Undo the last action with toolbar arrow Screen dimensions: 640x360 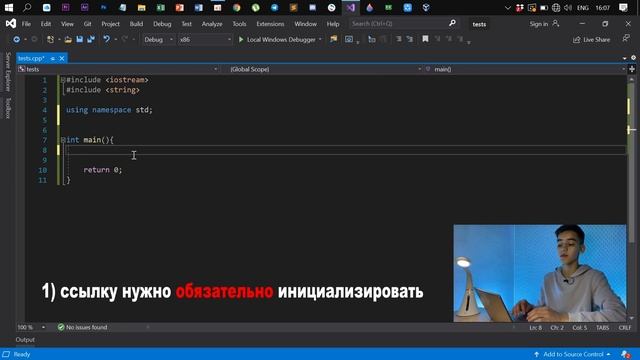[x=107, y=40]
